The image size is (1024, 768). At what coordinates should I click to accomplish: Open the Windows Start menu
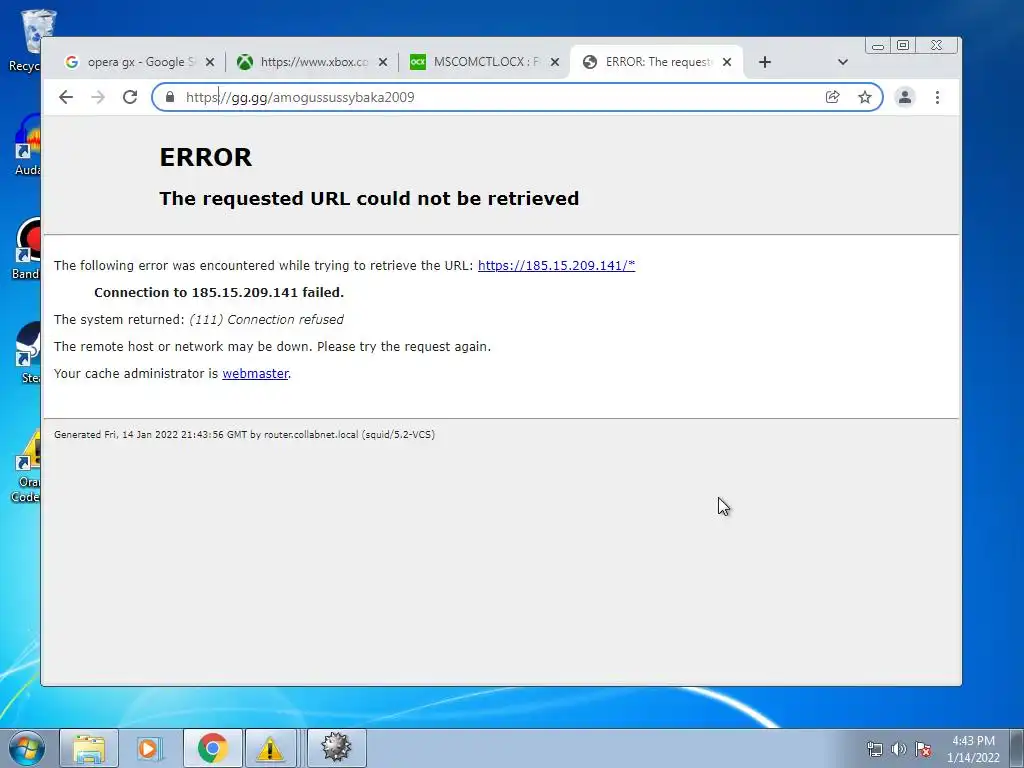26,748
